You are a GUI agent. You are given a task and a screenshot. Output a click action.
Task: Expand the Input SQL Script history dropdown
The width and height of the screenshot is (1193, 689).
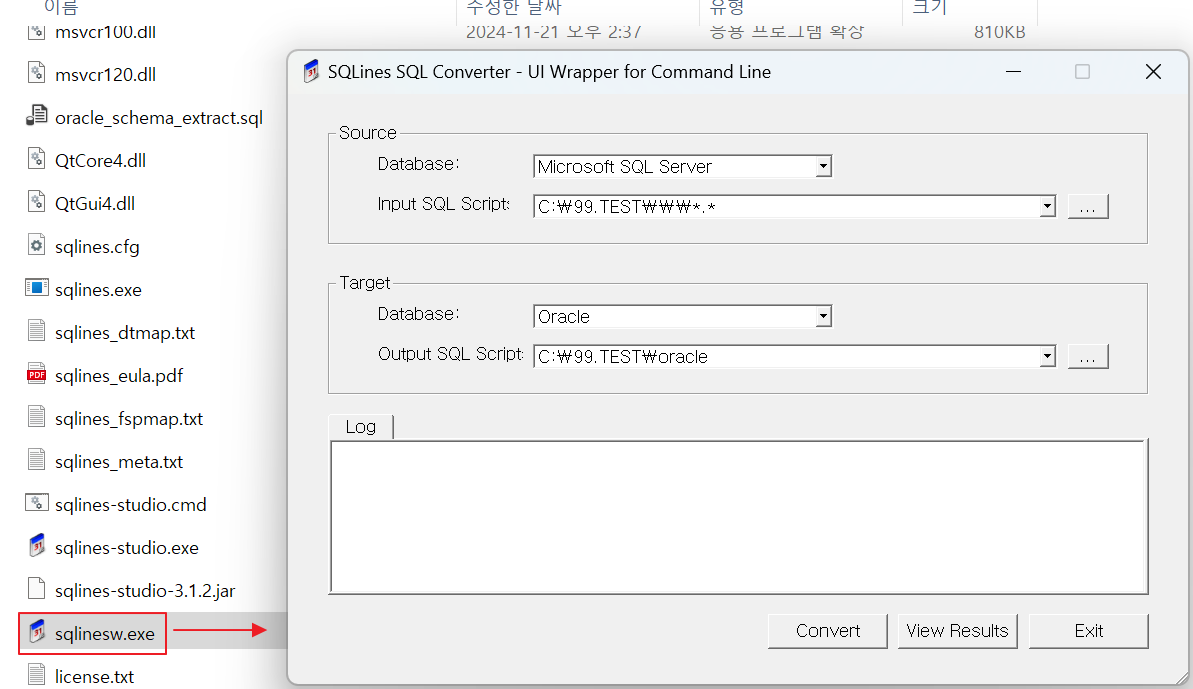pyautogui.click(x=1048, y=206)
